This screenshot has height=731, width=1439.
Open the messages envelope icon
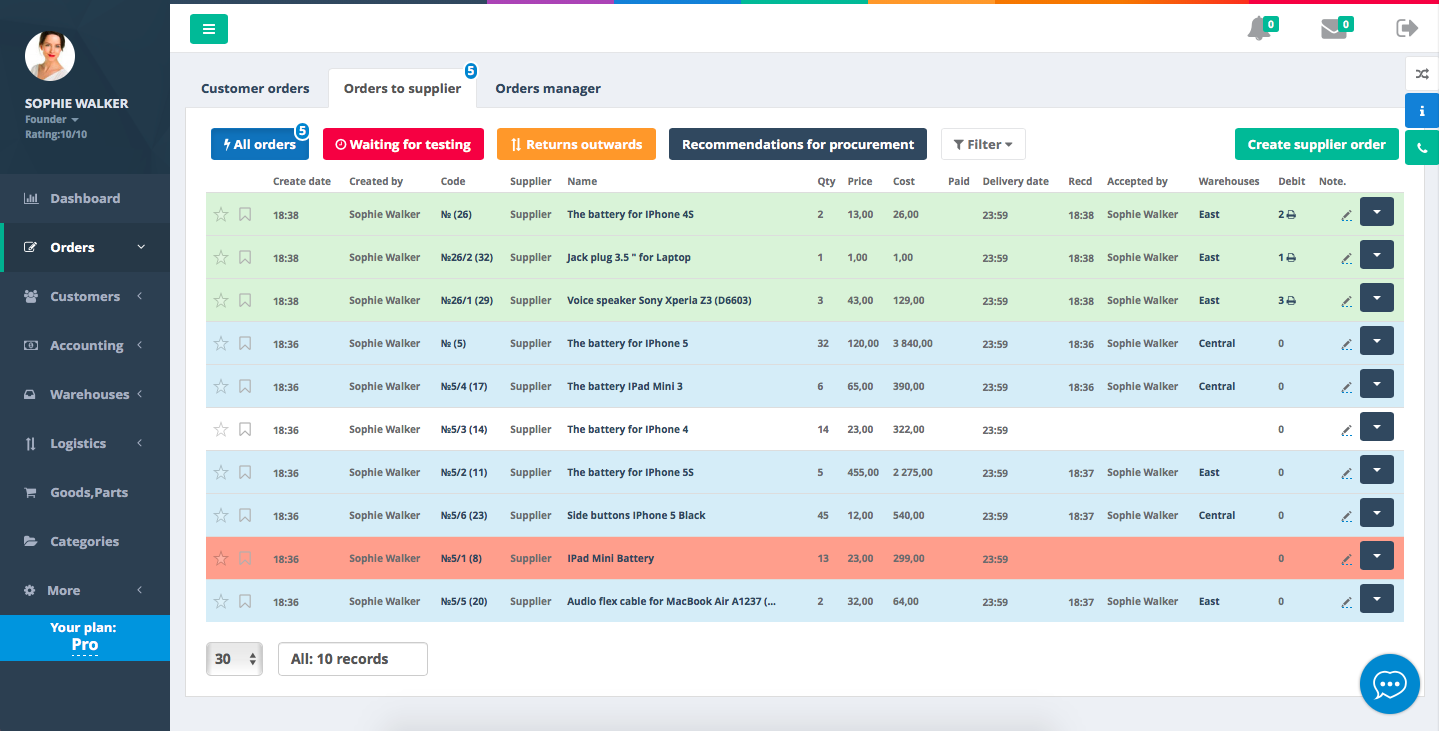pos(1333,29)
